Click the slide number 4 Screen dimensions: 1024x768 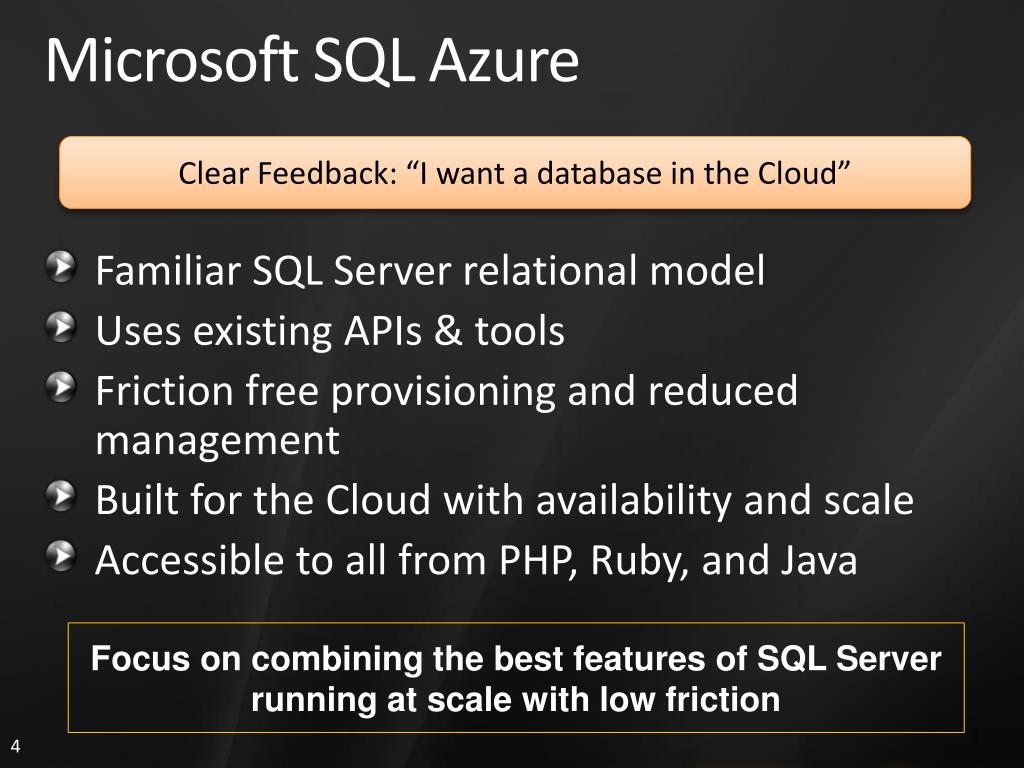(15, 746)
